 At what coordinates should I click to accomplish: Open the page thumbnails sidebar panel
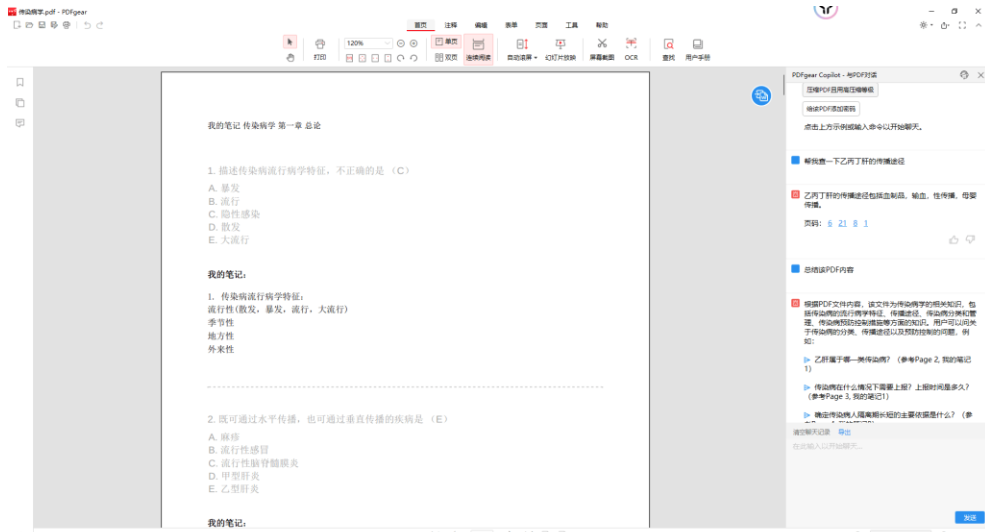20,102
